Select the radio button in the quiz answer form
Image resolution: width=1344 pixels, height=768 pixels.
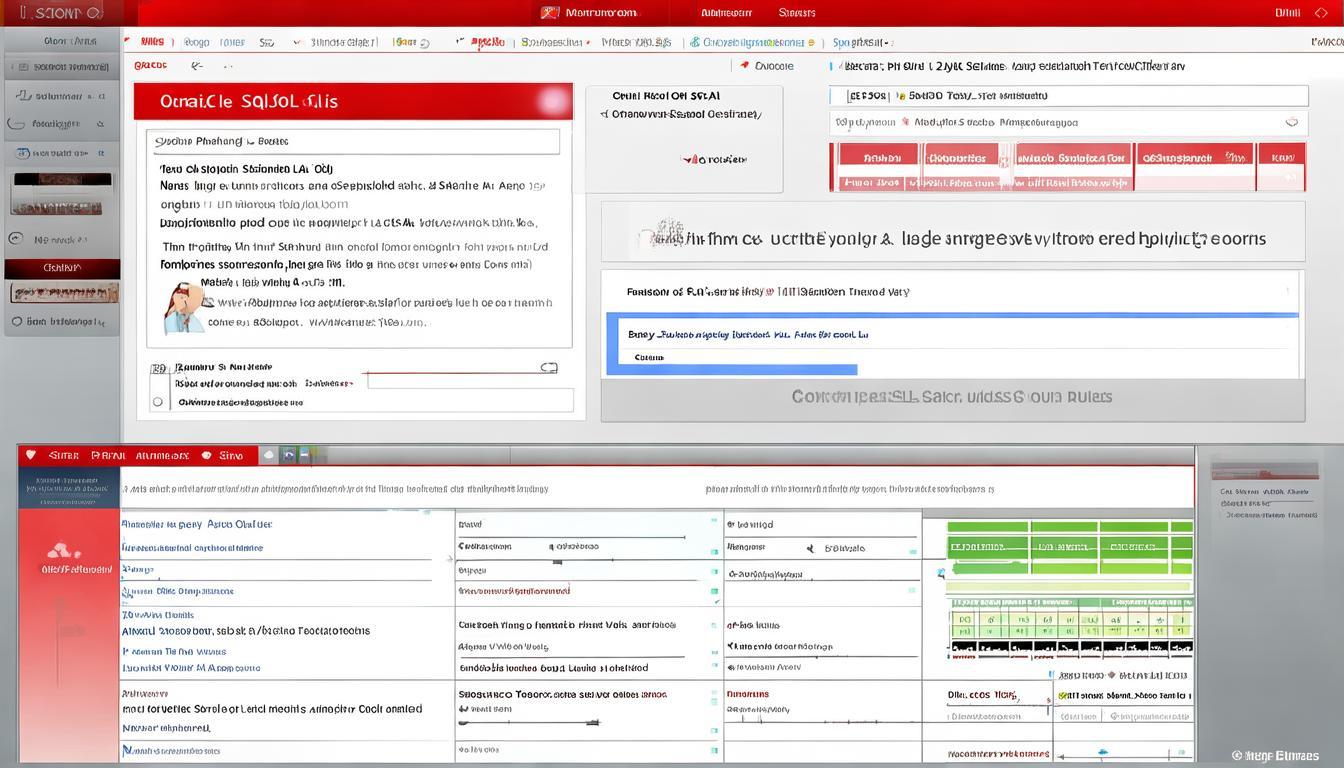click(157, 400)
